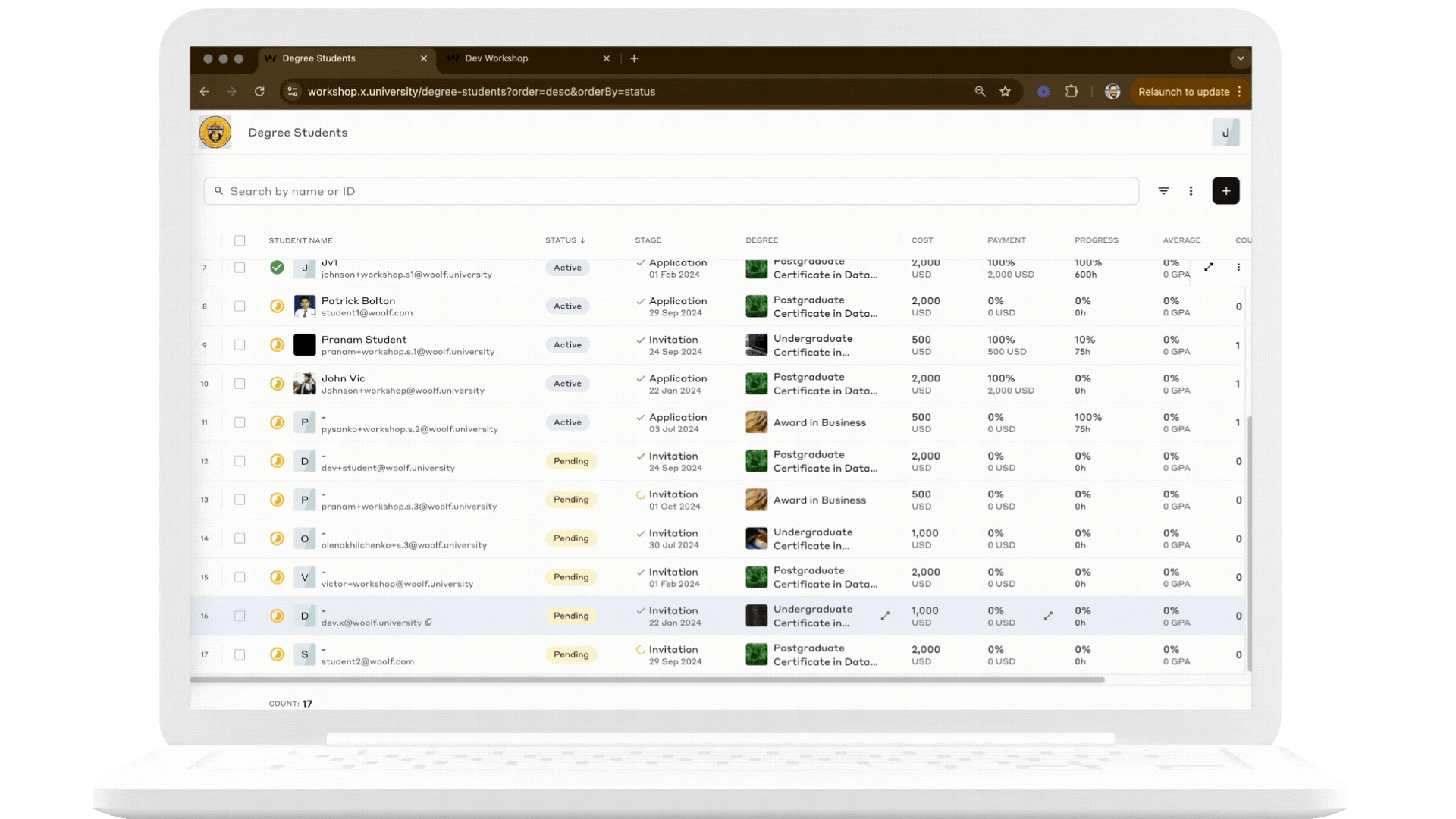1456x819 pixels.
Task: Reload the page in the browser
Action: [x=259, y=92]
